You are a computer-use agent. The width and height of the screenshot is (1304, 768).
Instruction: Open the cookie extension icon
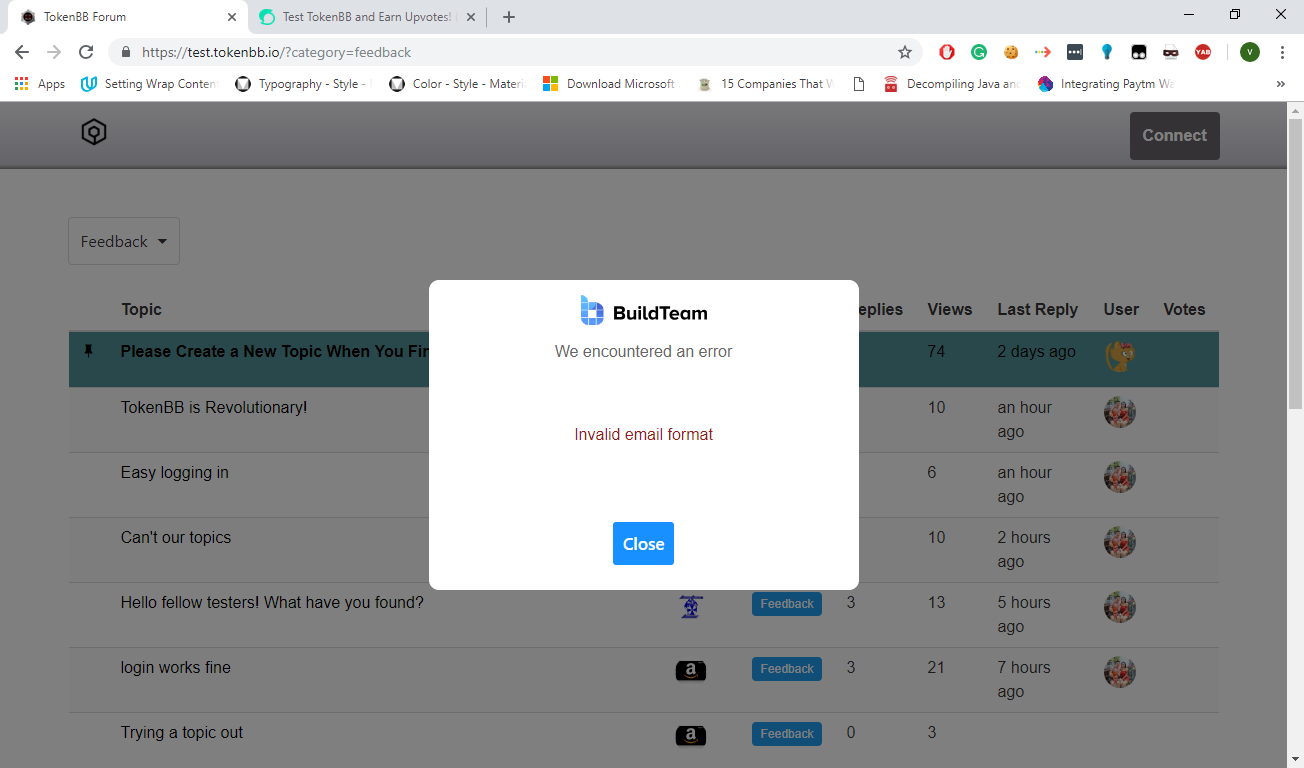(x=1011, y=52)
